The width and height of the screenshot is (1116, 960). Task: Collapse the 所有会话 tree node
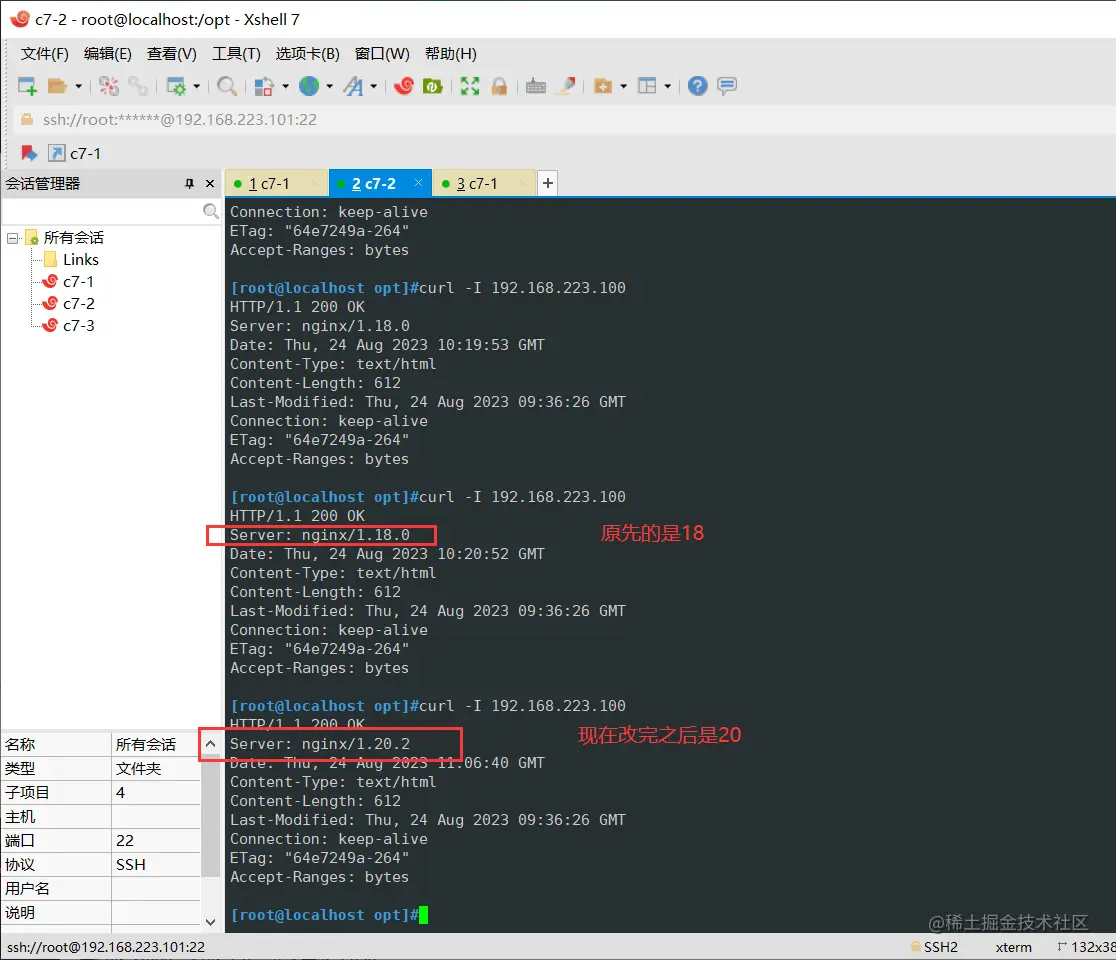click(12, 238)
